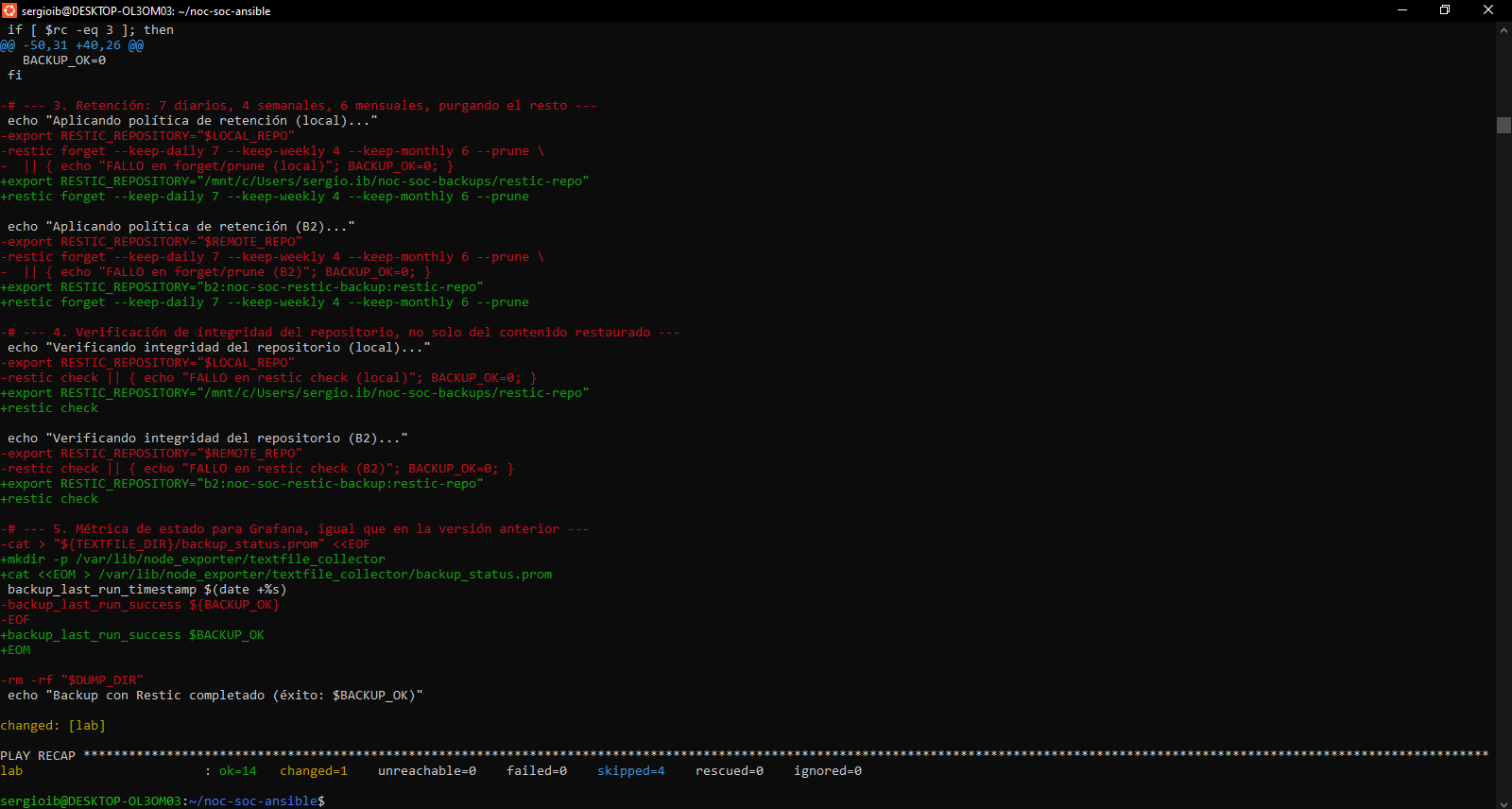This screenshot has width=1512, height=809.
Task: Click the window title text 'sergioib@DESKTOP-OL3OM03: ~/noc-soc-ansible'
Action: click(x=146, y=11)
